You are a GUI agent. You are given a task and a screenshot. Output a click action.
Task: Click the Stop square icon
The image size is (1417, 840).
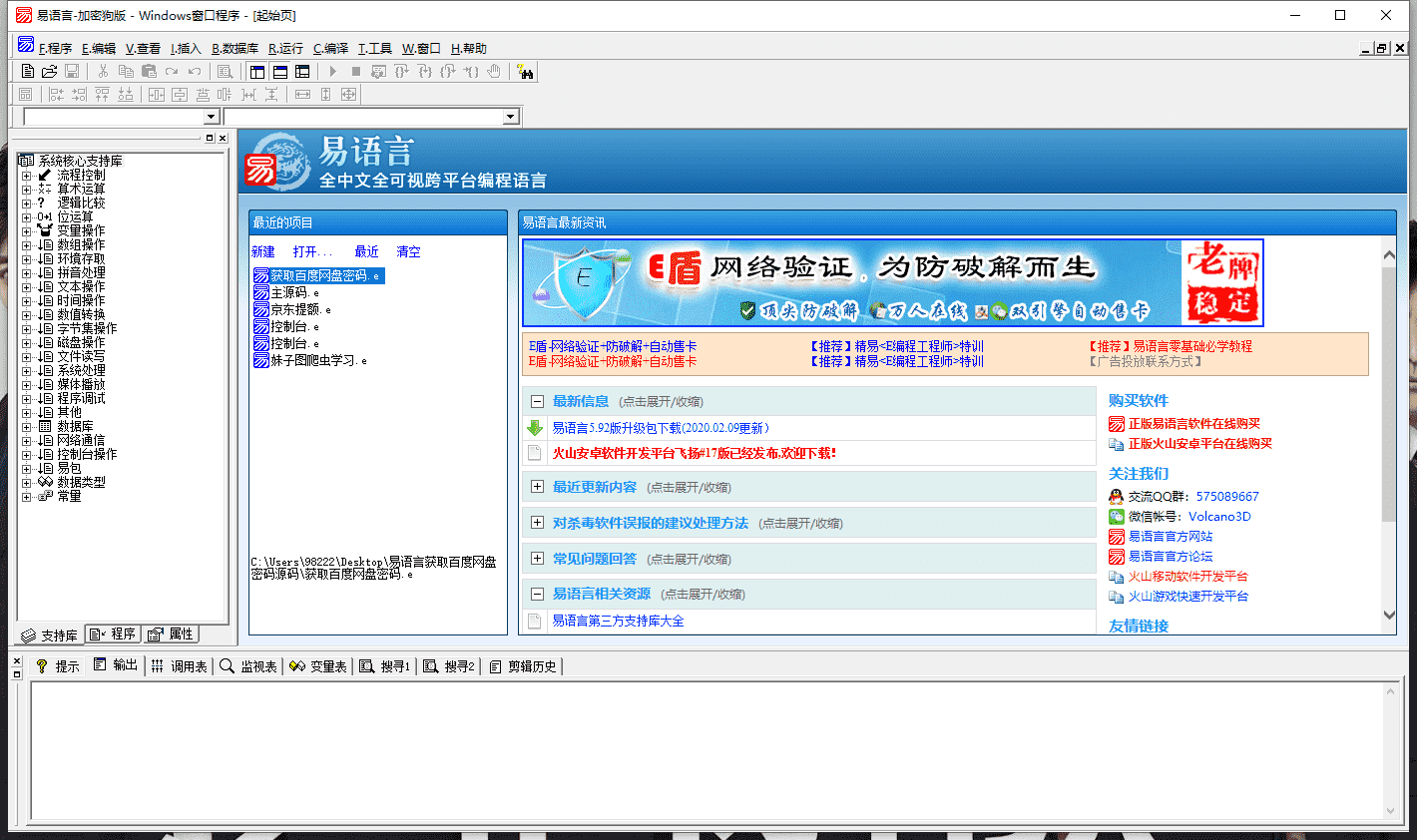(x=356, y=71)
